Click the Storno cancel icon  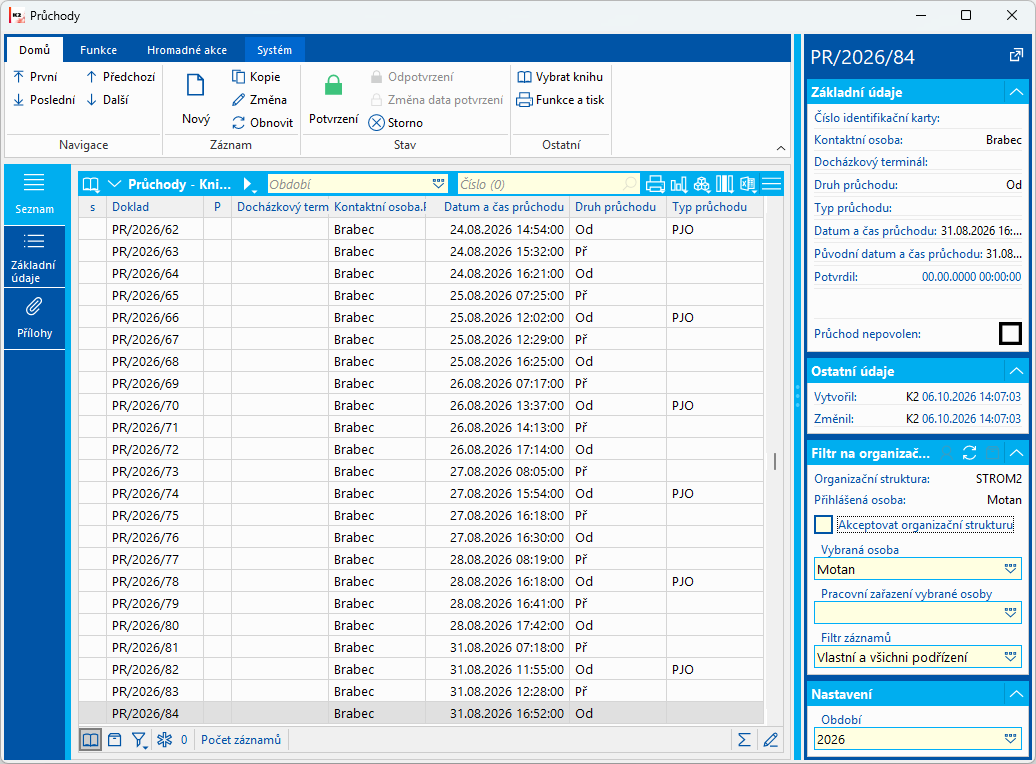coord(377,123)
